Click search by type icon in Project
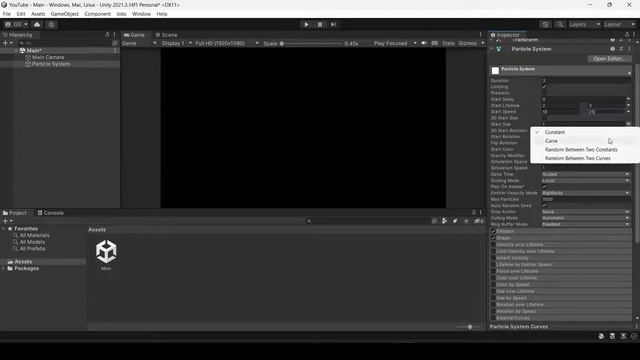This screenshot has height=360, width=640. 444,221
